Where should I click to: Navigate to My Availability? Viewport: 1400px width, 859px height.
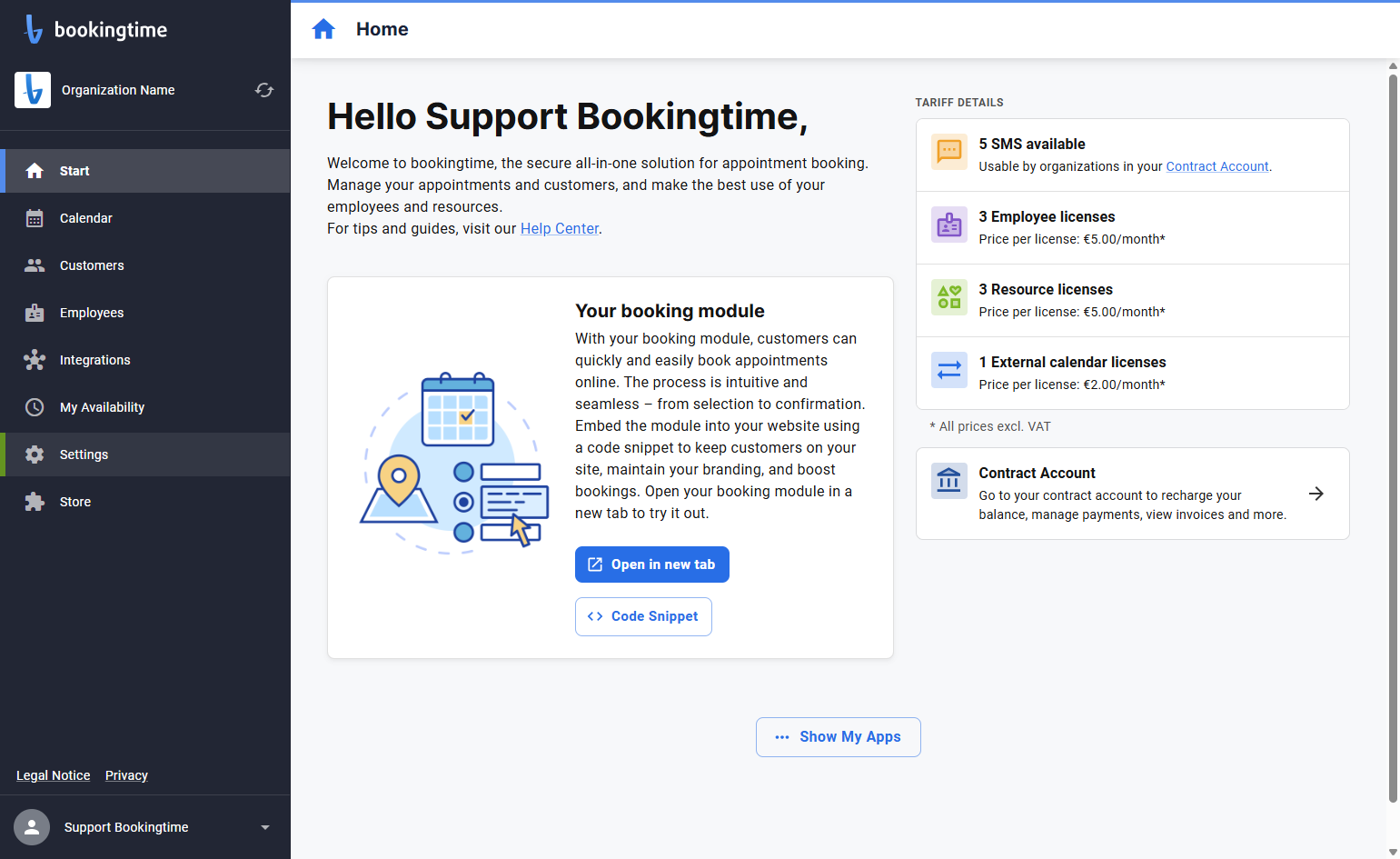tap(145, 407)
